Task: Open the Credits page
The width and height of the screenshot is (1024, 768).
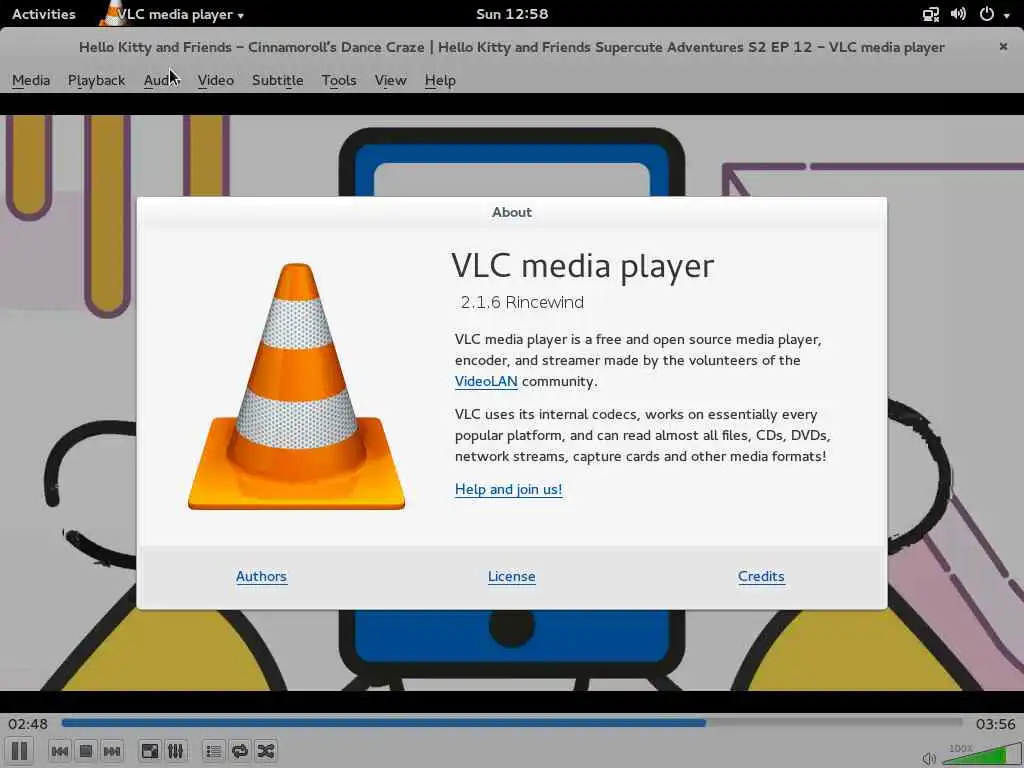Action: pyautogui.click(x=761, y=576)
